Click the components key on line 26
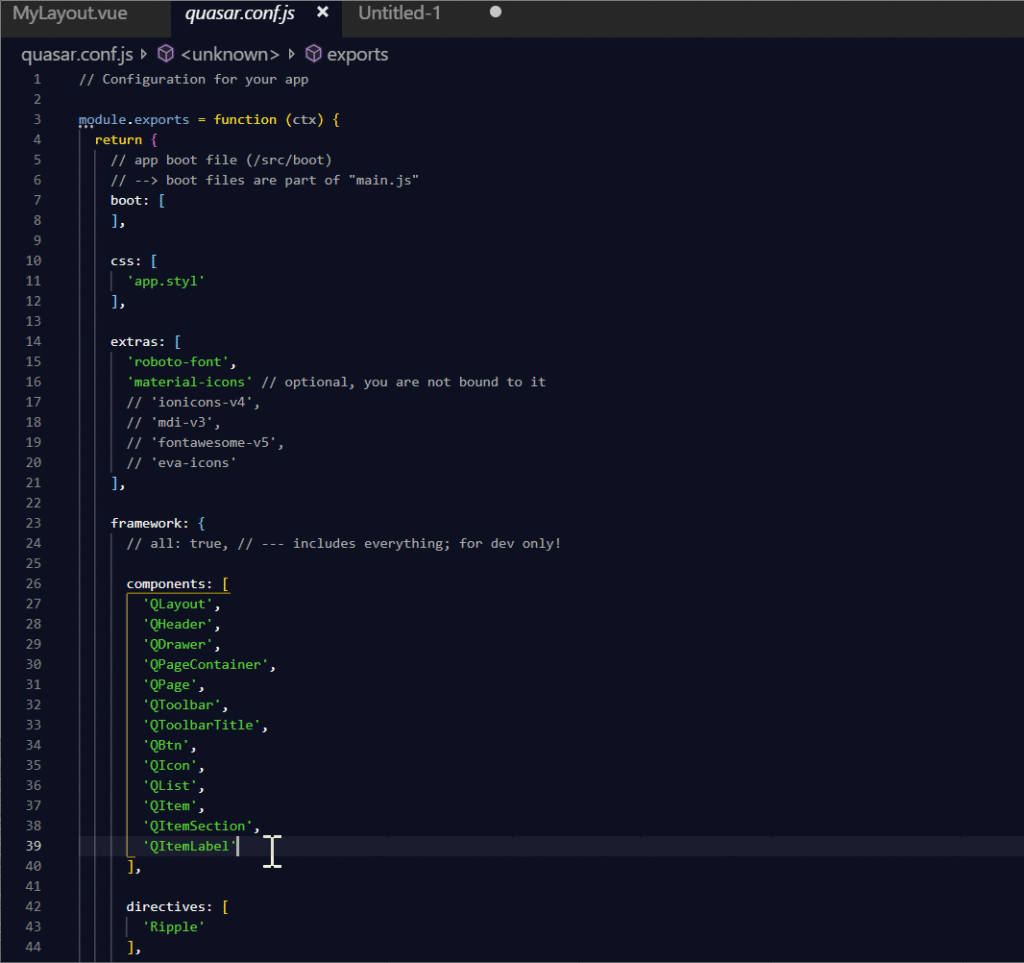This screenshot has height=963, width=1024. tap(169, 584)
